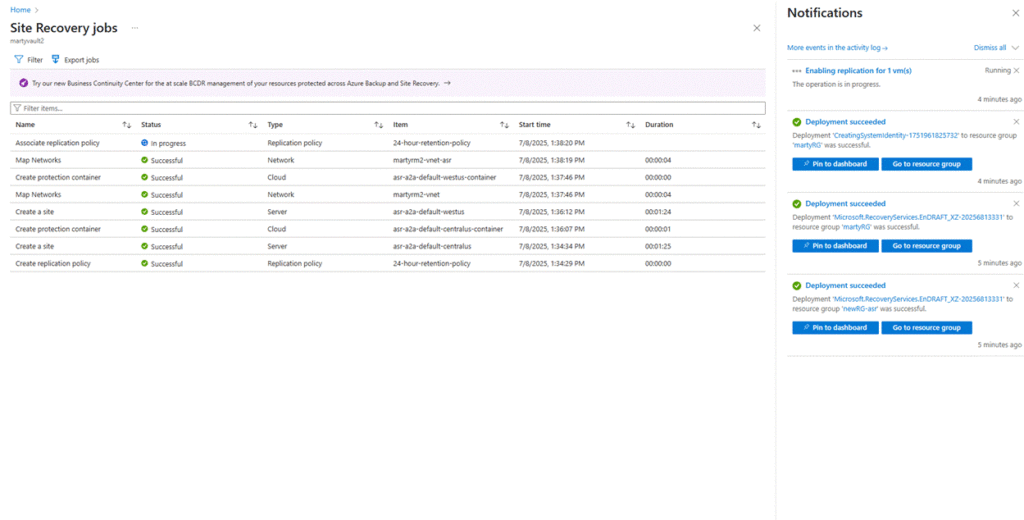Sort jobs by the Name column arrows
This screenshot has width=1024, height=520.
(x=126, y=125)
